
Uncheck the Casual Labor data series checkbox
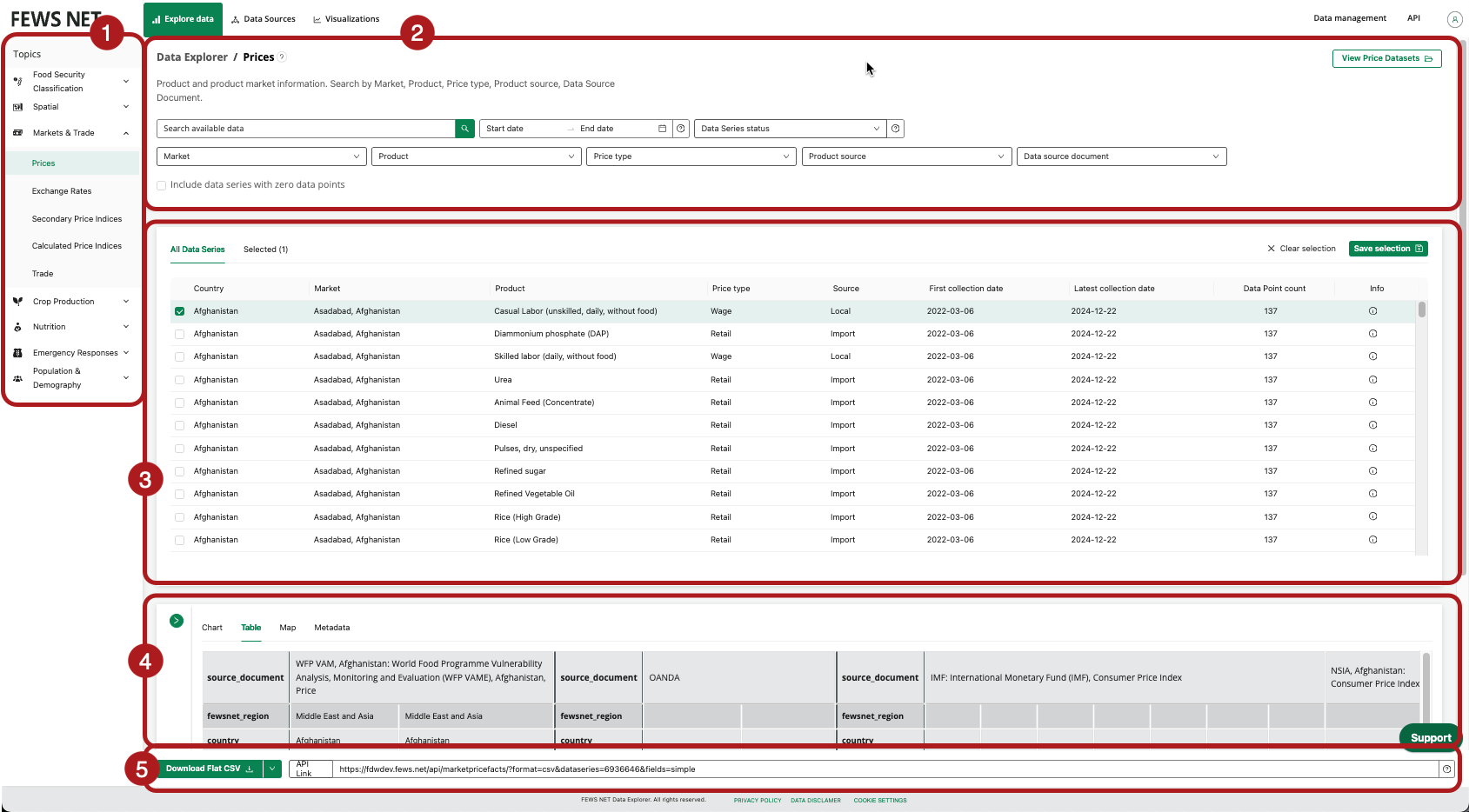[180, 311]
